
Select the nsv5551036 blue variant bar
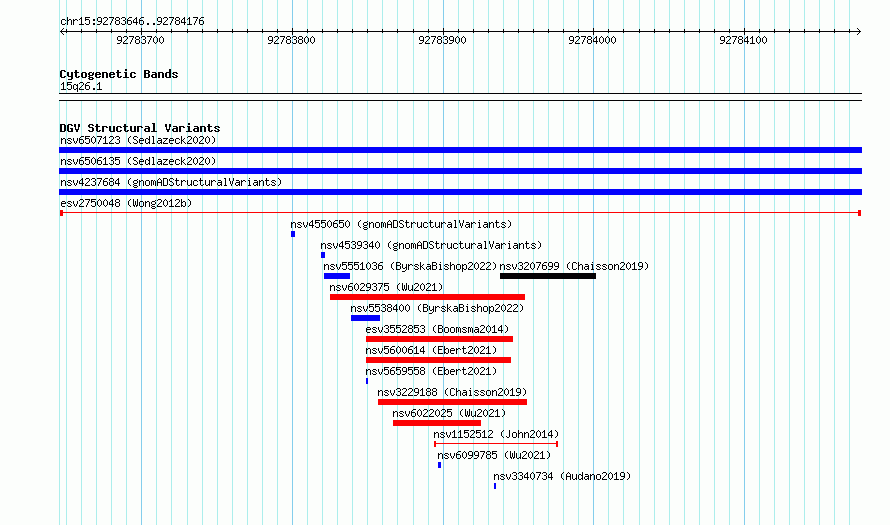point(337,276)
